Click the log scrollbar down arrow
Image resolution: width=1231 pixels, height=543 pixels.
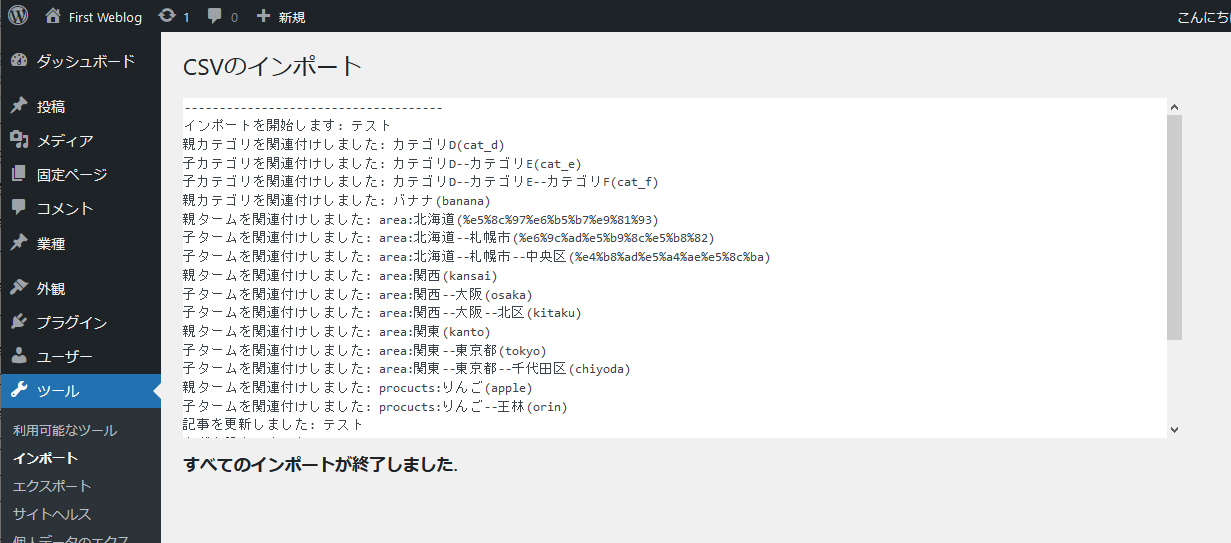click(x=1174, y=429)
